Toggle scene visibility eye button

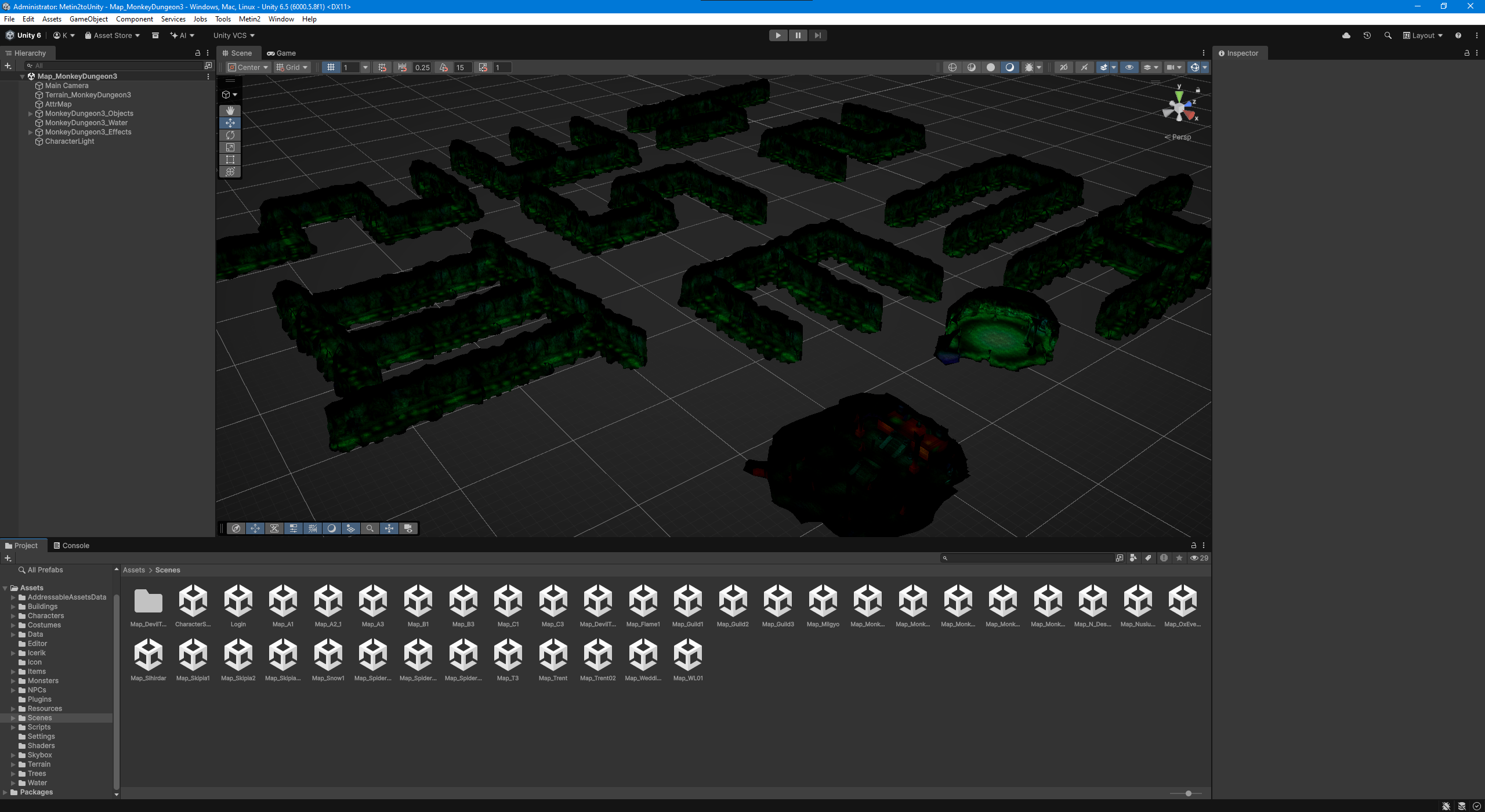[x=1129, y=67]
